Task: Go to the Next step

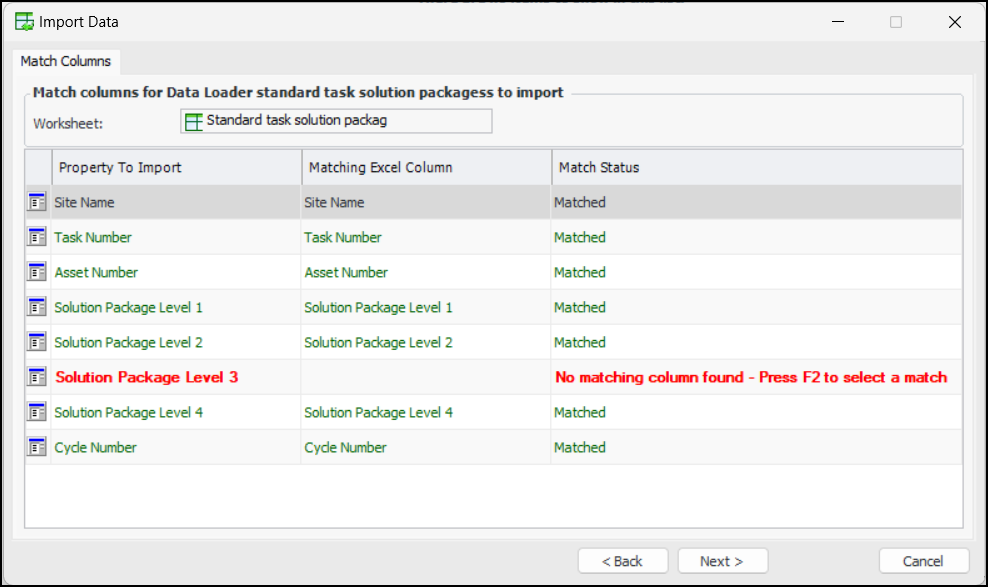Action: pyautogui.click(x=722, y=561)
